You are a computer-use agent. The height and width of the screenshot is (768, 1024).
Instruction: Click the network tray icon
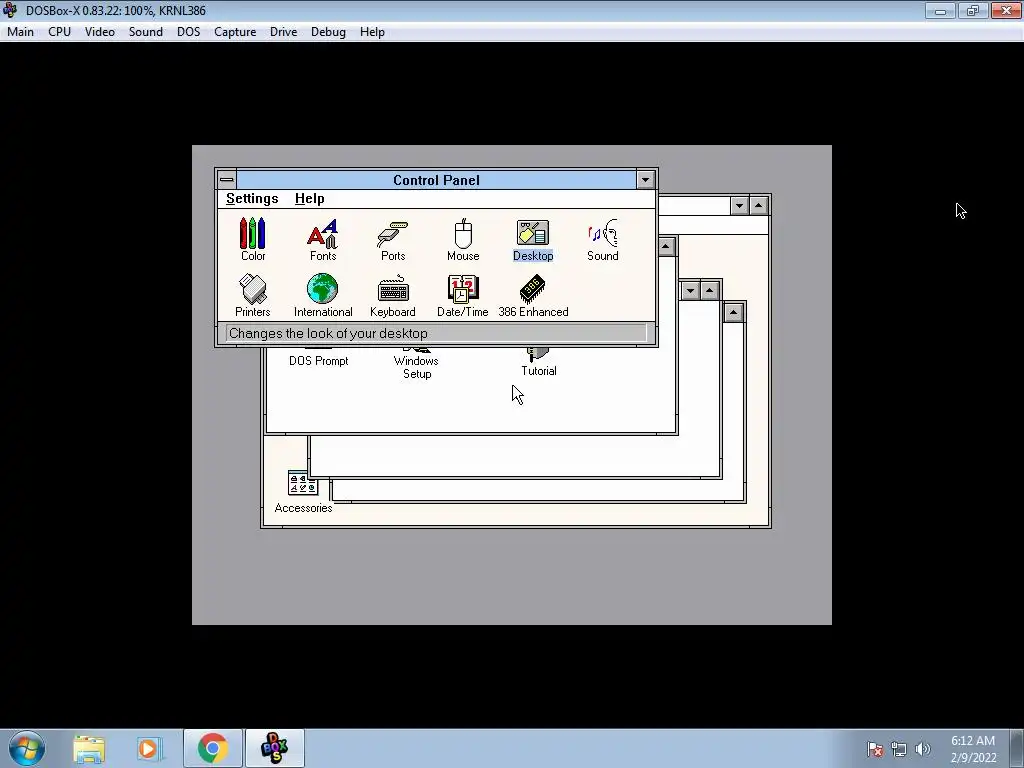pyautogui.click(x=899, y=749)
